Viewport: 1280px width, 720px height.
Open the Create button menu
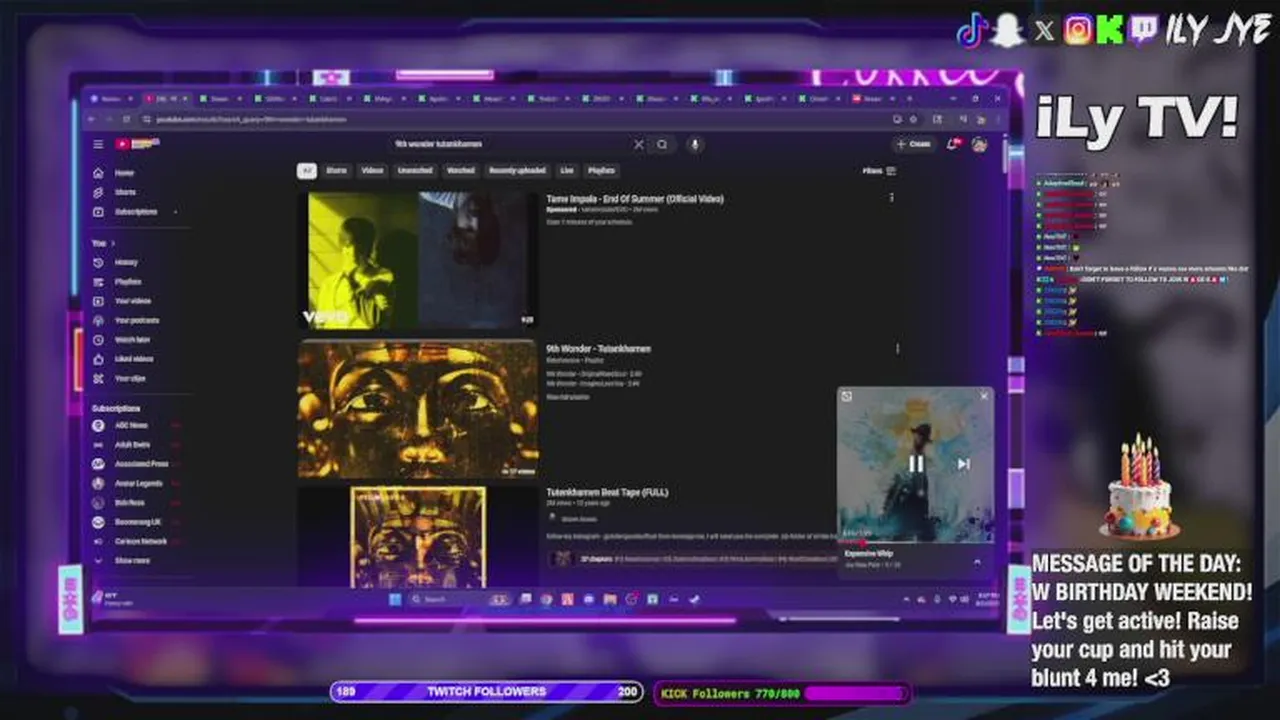coord(914,144)
